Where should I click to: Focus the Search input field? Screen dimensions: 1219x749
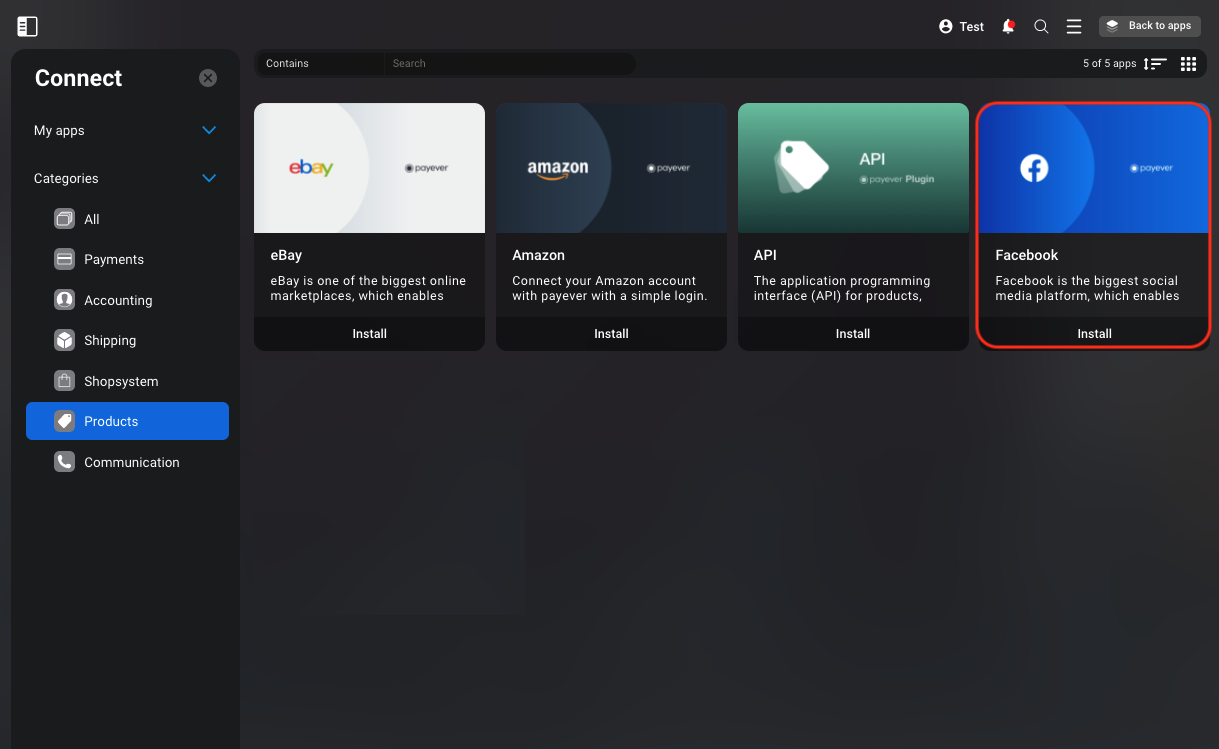510,63
